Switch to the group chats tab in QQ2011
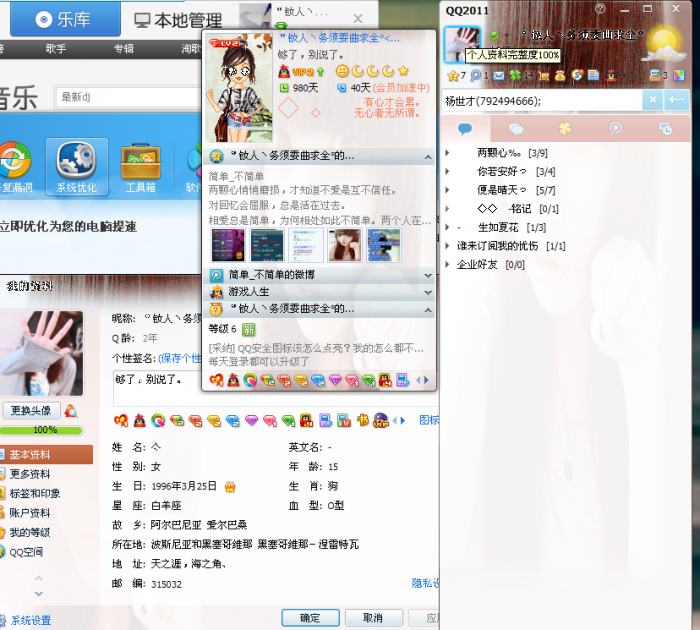The width and height of the screenshot is (700, 630). [x=516, y=129]
